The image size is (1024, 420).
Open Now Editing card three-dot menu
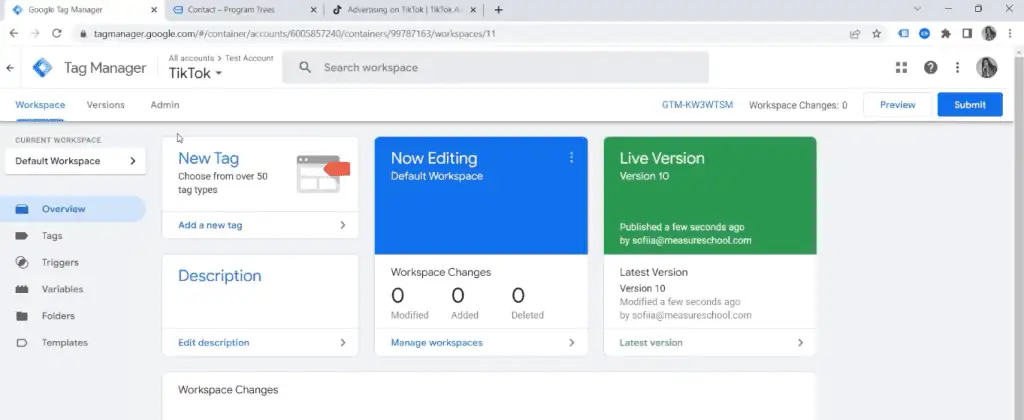571,157
